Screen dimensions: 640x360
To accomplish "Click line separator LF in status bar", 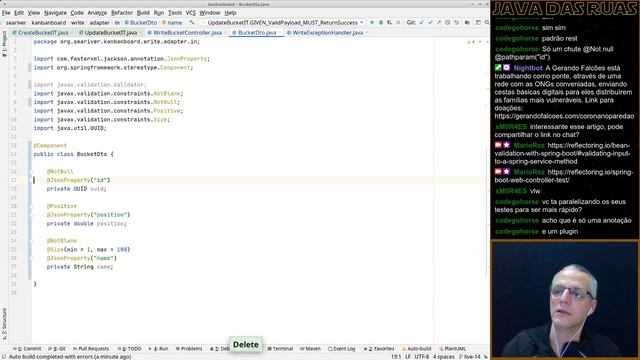I will (x=407, y=357).
